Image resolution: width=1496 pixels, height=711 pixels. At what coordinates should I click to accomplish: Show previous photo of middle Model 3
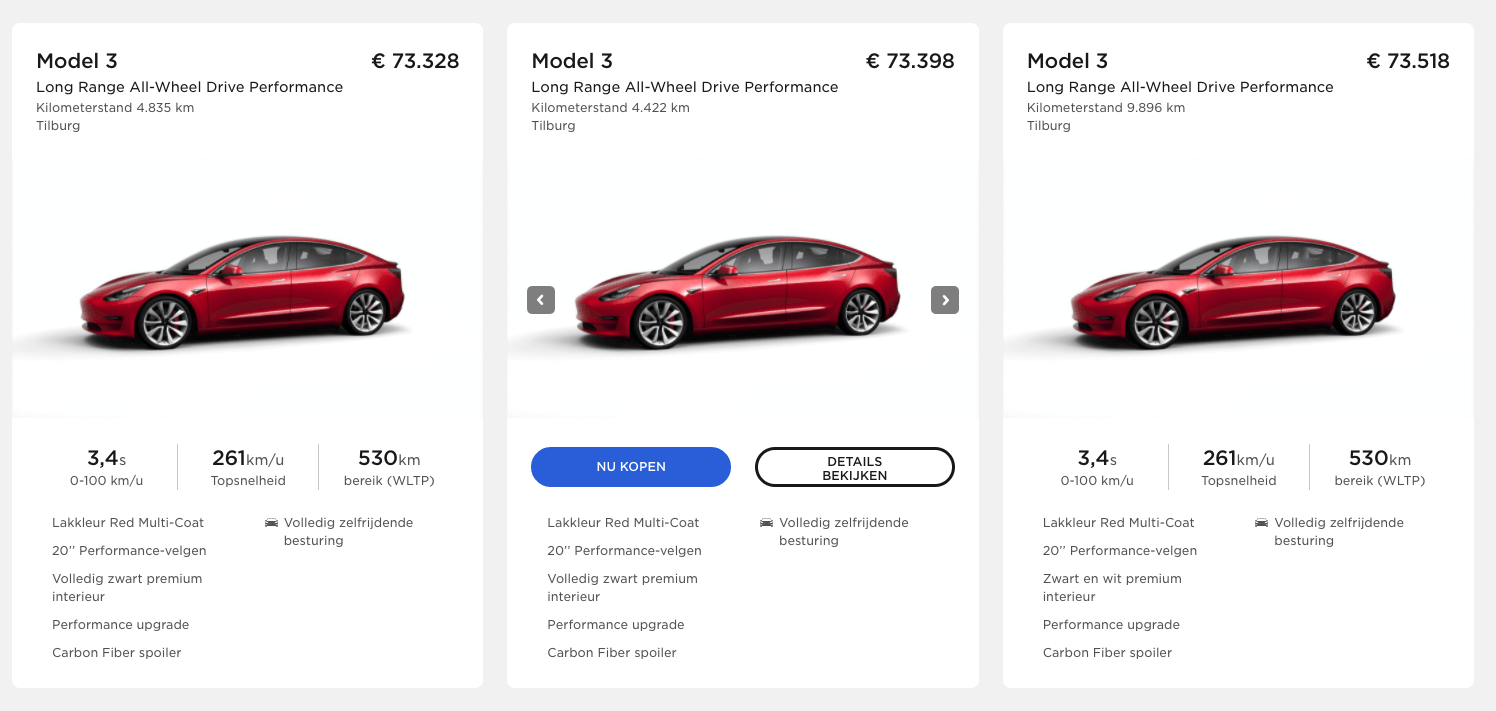[541, 300]
